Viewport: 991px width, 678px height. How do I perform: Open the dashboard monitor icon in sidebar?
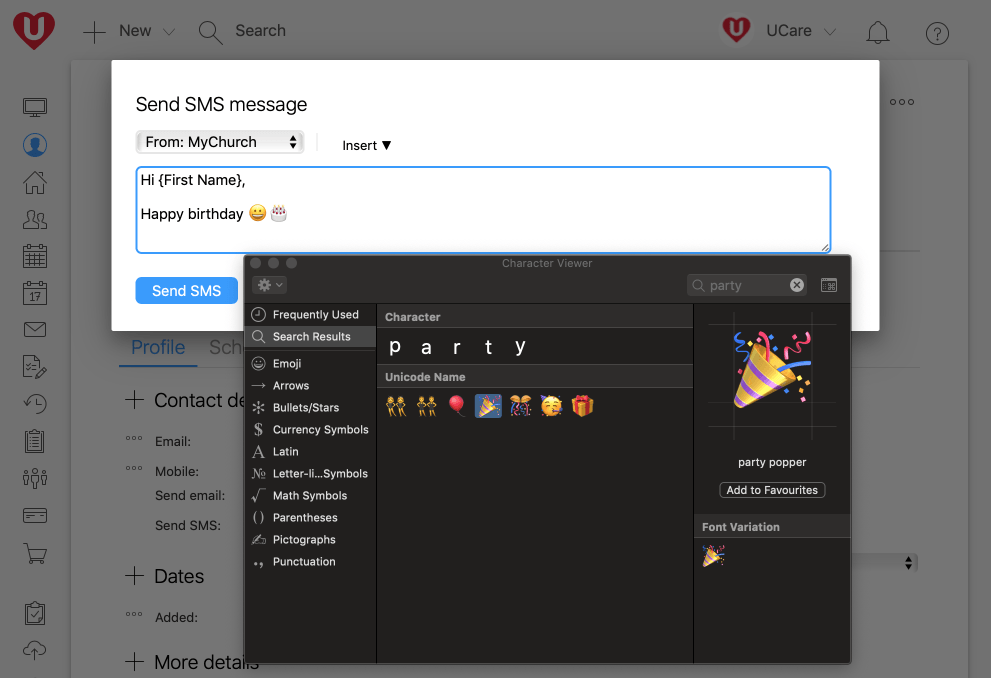tap(35, 107)
